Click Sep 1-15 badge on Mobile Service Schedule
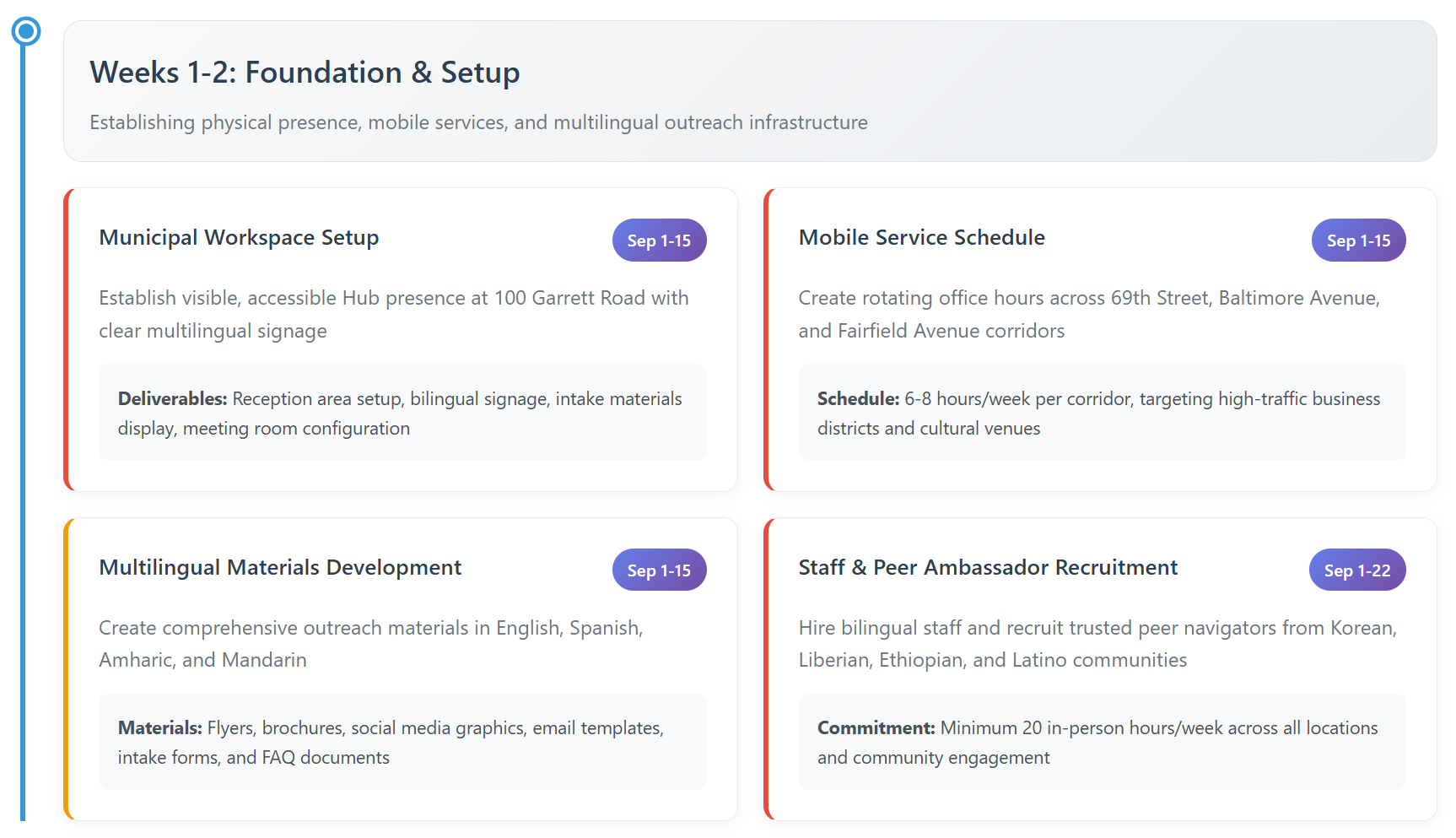 tap(1357, 241)
